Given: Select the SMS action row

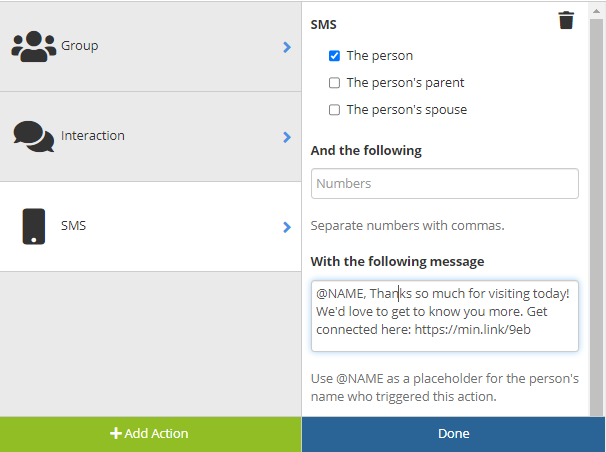Looking at the screenshot, I should click(150, 227).
